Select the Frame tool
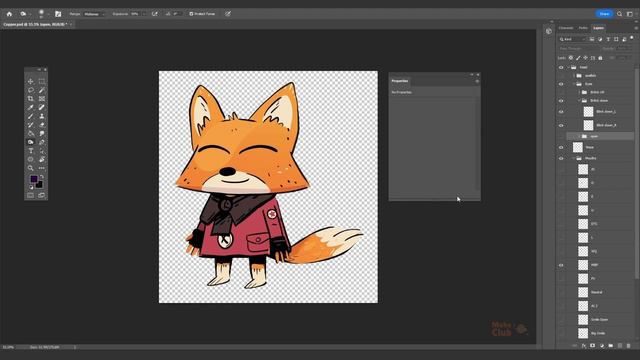This screenshot has width=640, height=360. pyautogui.click(x=42, y=99)
